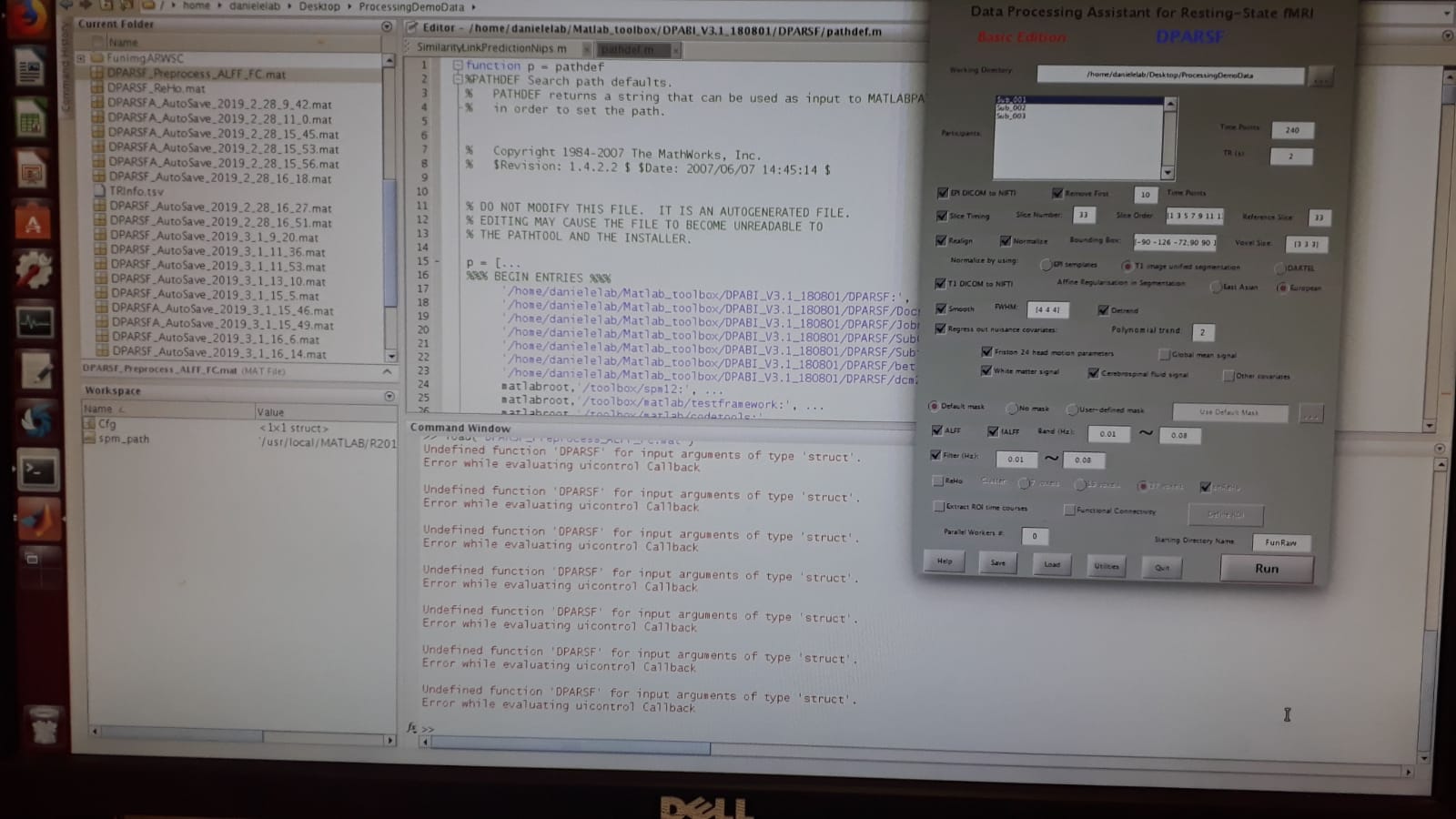Viewport: 1456px width, 819px height.
Task: Open Current Folder panel actions dropdown
Action: click(x=387, y=26)
